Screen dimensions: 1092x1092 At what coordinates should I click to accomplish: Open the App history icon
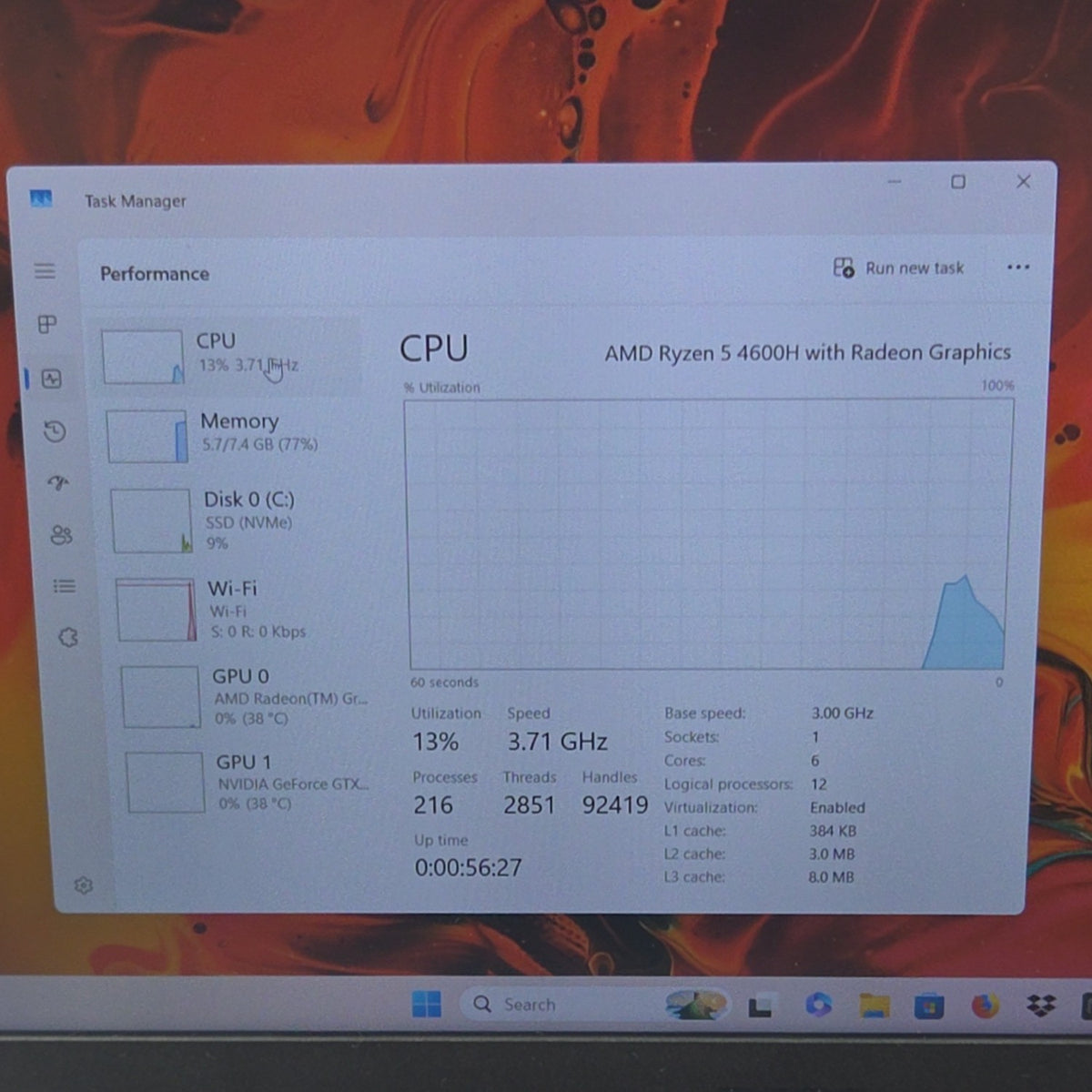click(55, 431)
